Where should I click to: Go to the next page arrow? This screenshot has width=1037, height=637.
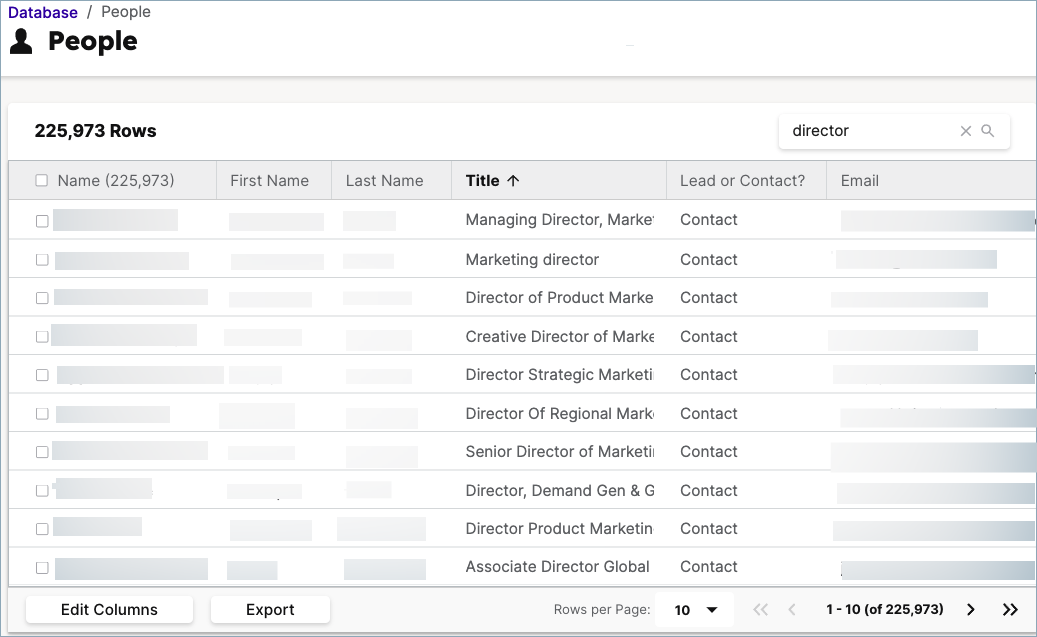coord(970,610)
